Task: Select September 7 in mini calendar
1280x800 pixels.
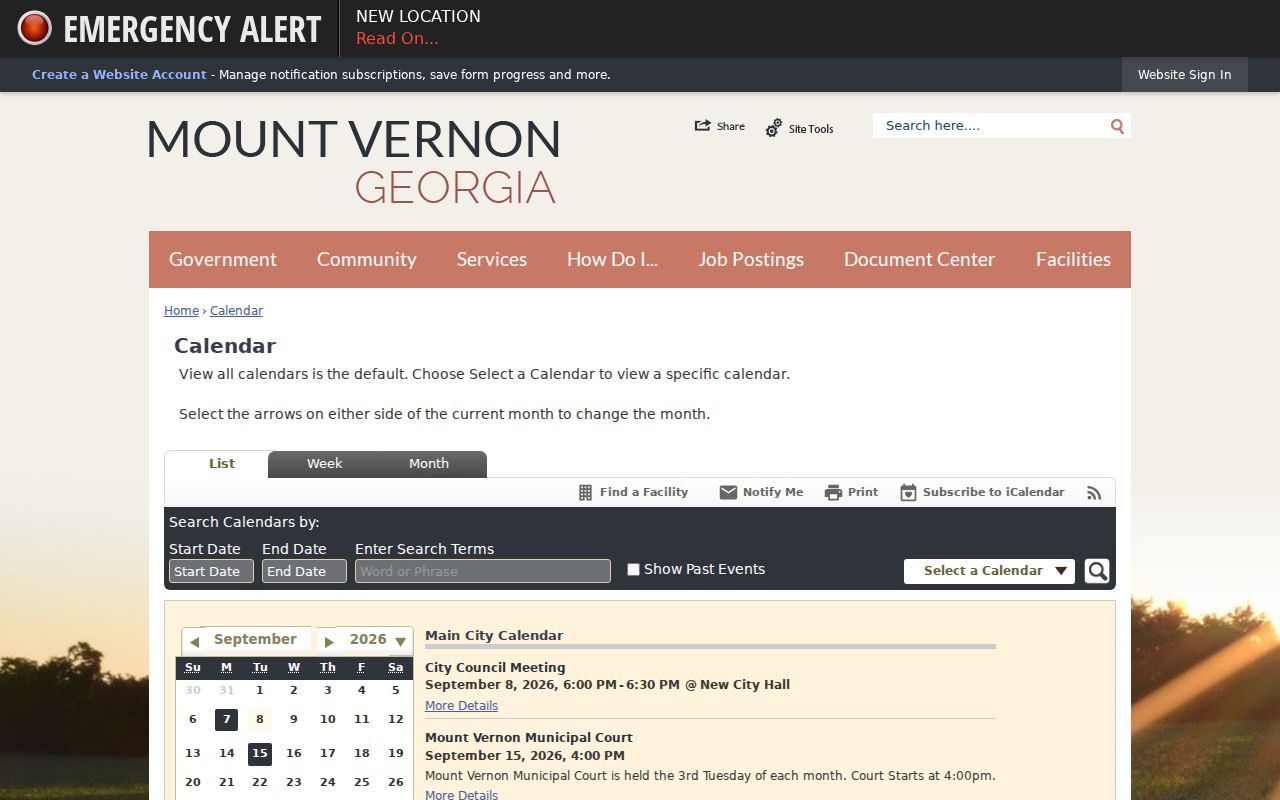Action: point(226,720)
